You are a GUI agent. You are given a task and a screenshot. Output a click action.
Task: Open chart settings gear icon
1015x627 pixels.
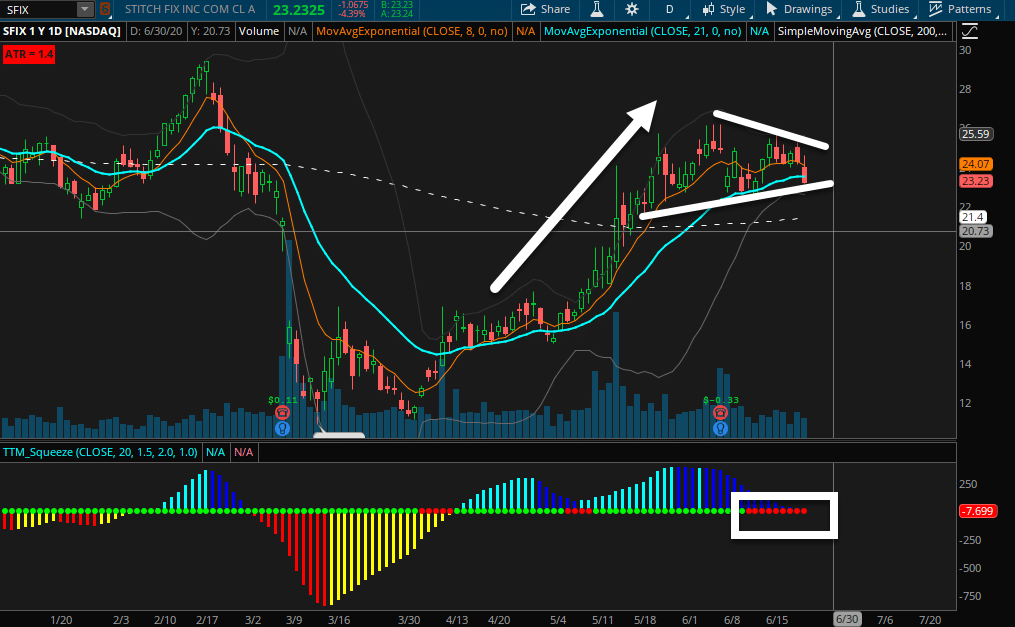632,9
